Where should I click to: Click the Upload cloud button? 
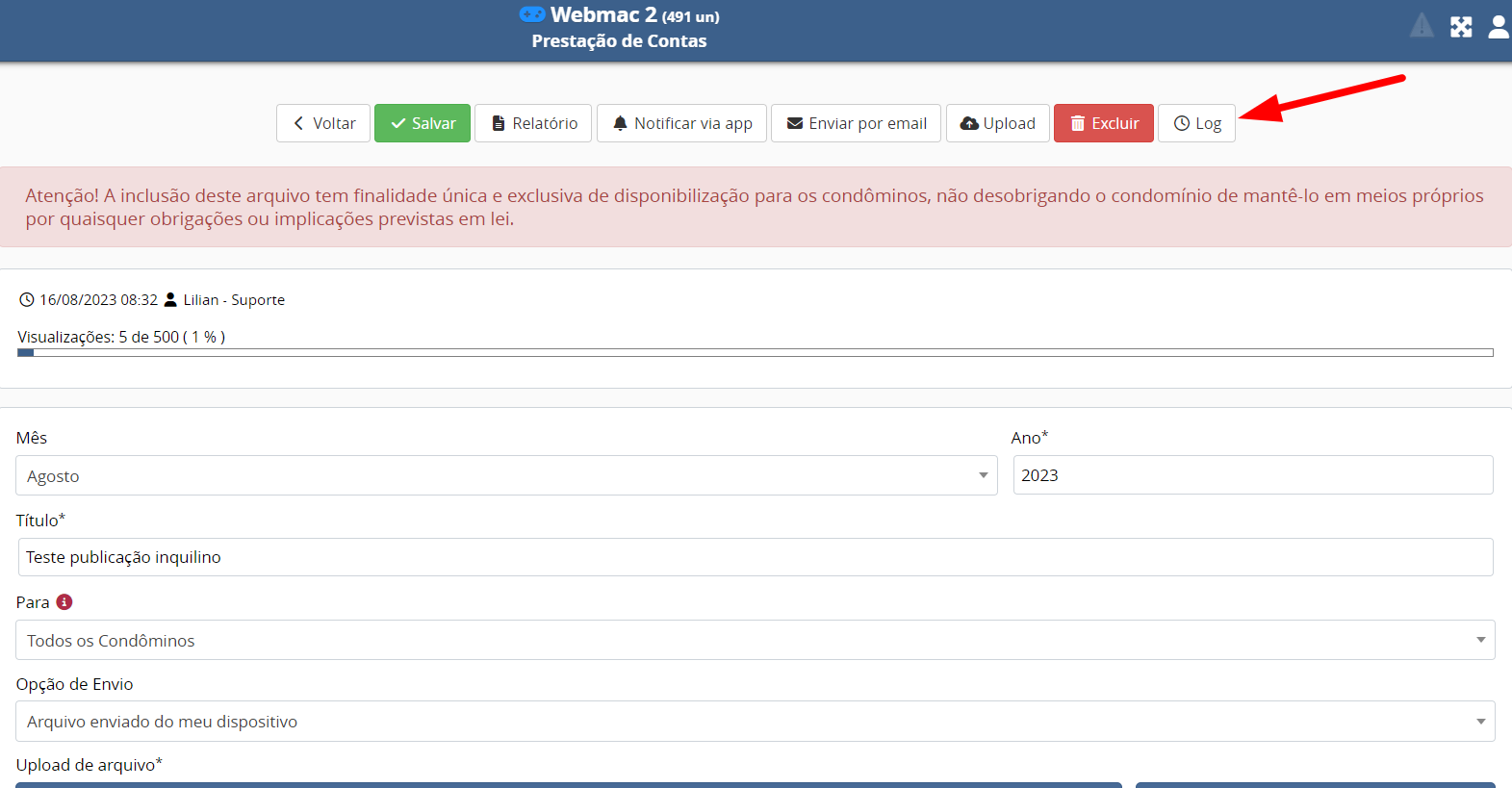pyautogui.click(x=997, y=123)
